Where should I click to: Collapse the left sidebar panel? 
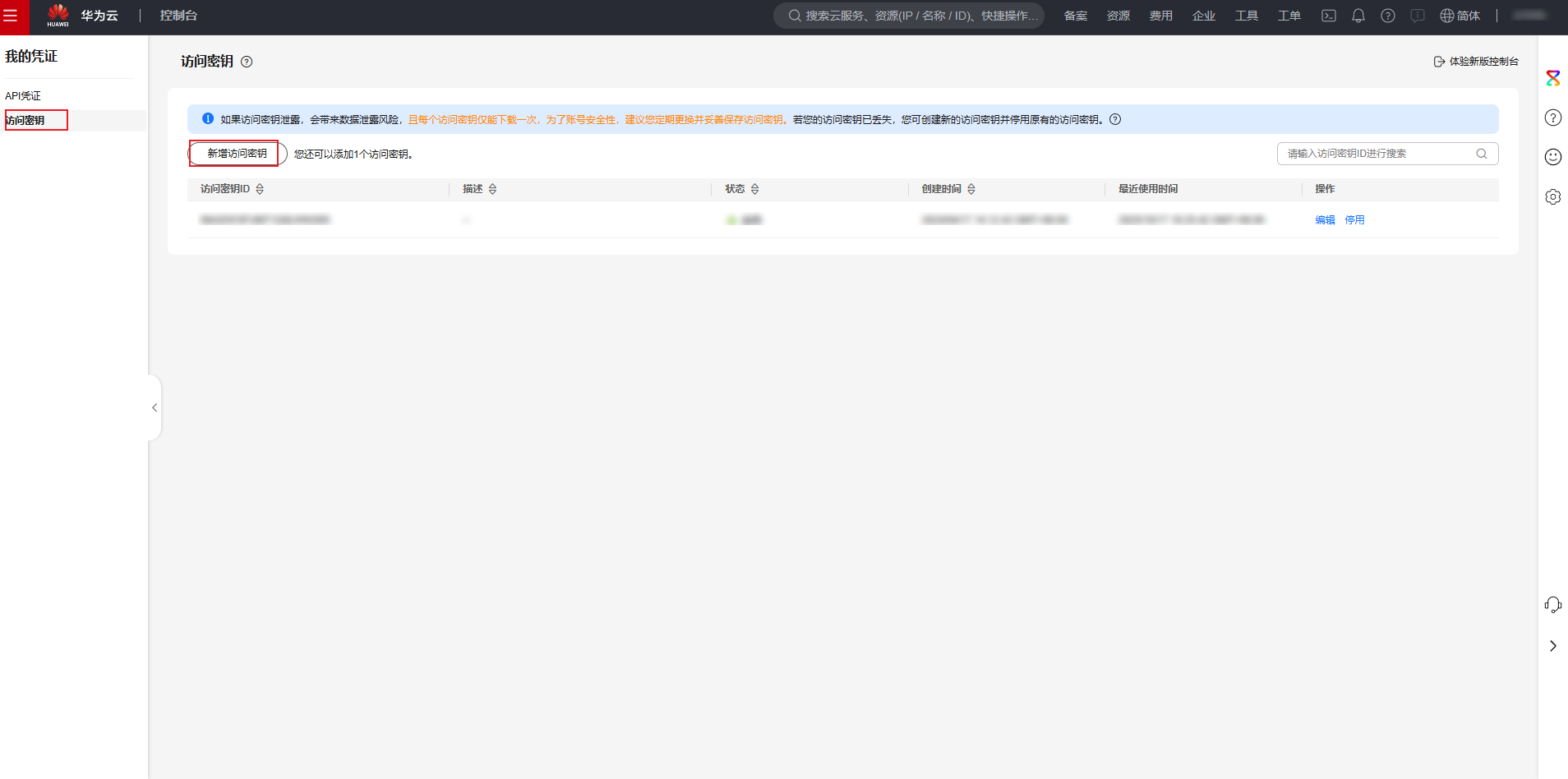154,408
